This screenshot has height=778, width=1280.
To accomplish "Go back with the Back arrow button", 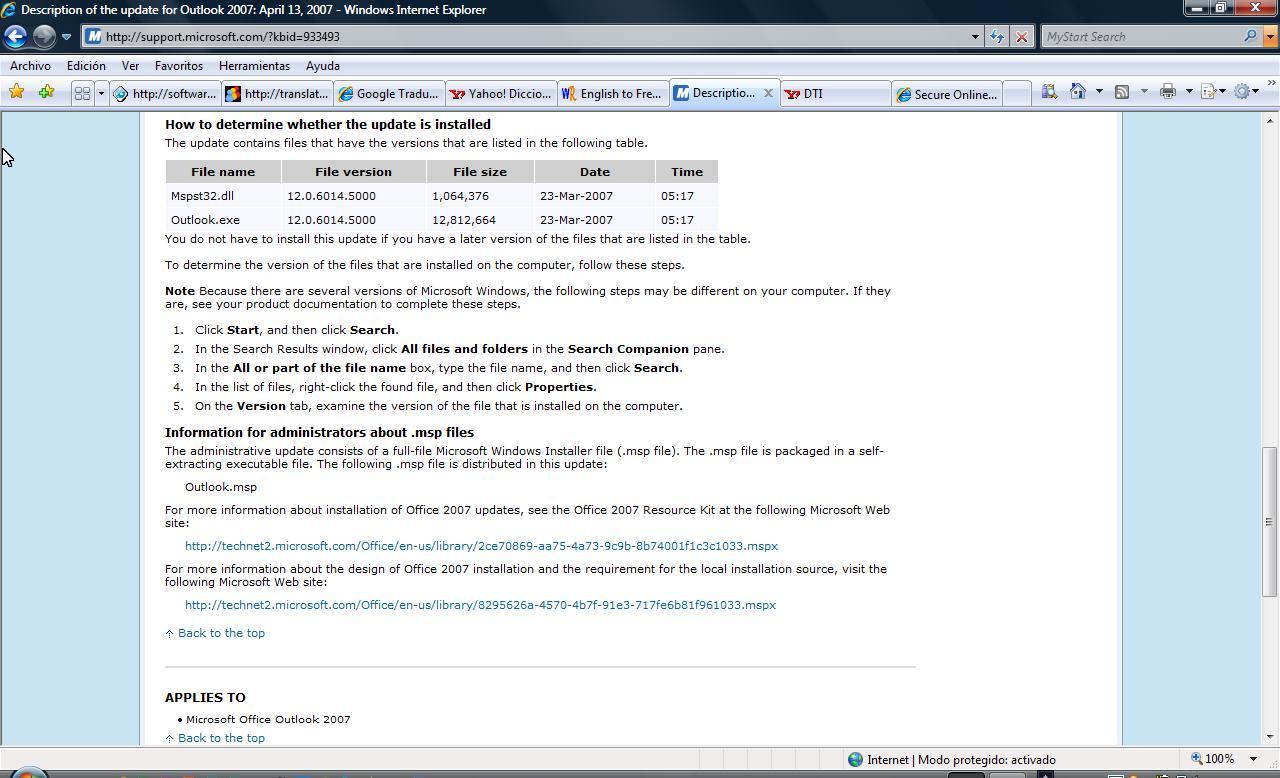I will [x=15, y=36].
